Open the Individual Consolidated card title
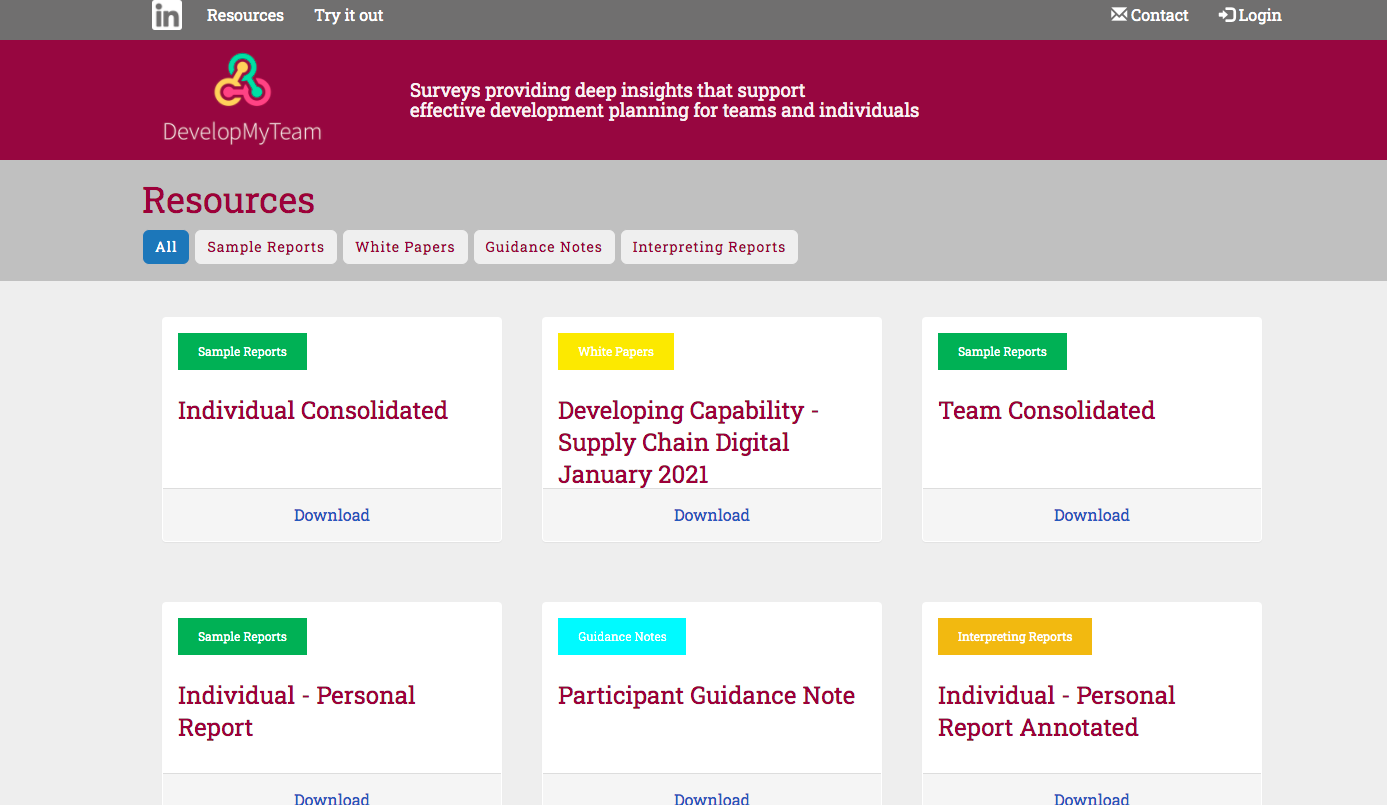The height and width of the screenshot is (805, 1387). (312, 410)
